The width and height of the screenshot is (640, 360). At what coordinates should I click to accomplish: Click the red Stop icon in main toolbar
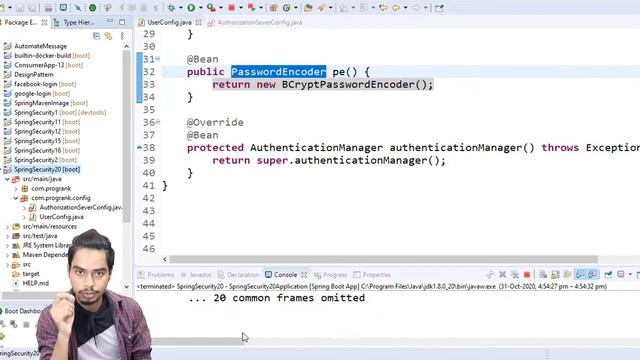tap(231, 8)
